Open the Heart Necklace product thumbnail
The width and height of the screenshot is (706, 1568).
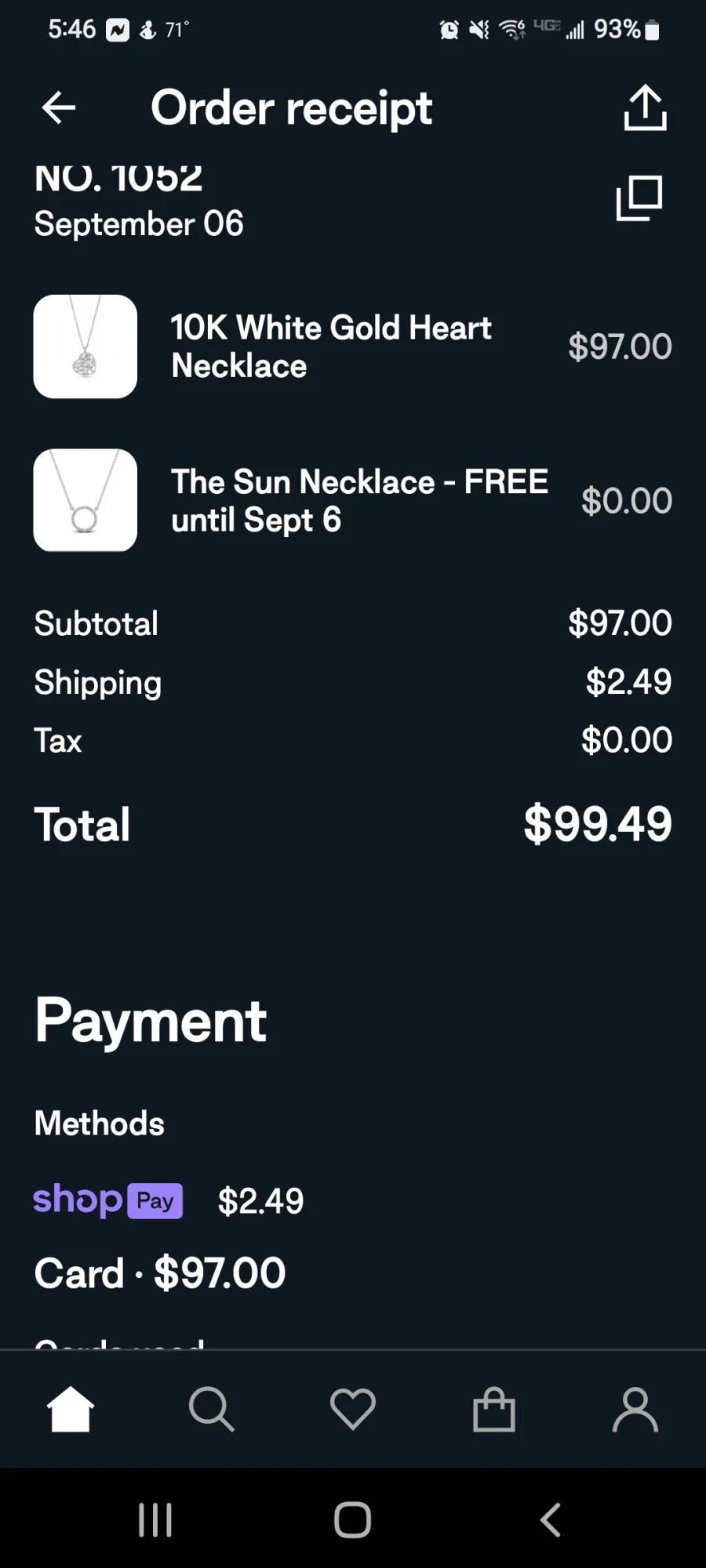pos(86,347)
